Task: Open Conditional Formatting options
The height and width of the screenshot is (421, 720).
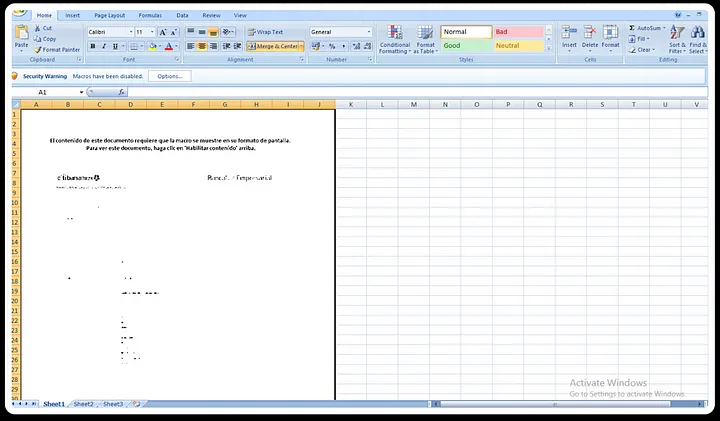Action: (395, 40)
